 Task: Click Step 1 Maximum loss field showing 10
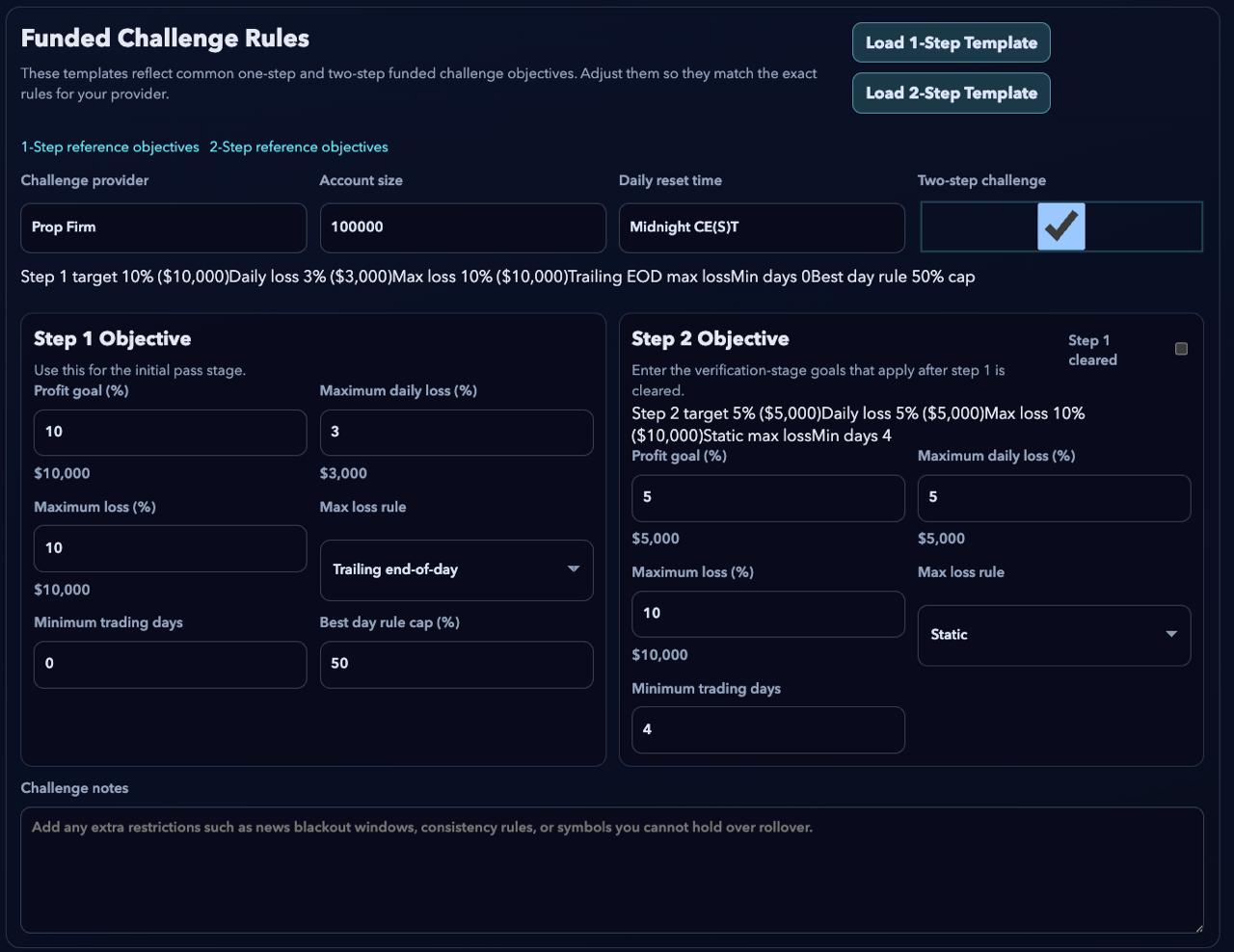[170, 548]
